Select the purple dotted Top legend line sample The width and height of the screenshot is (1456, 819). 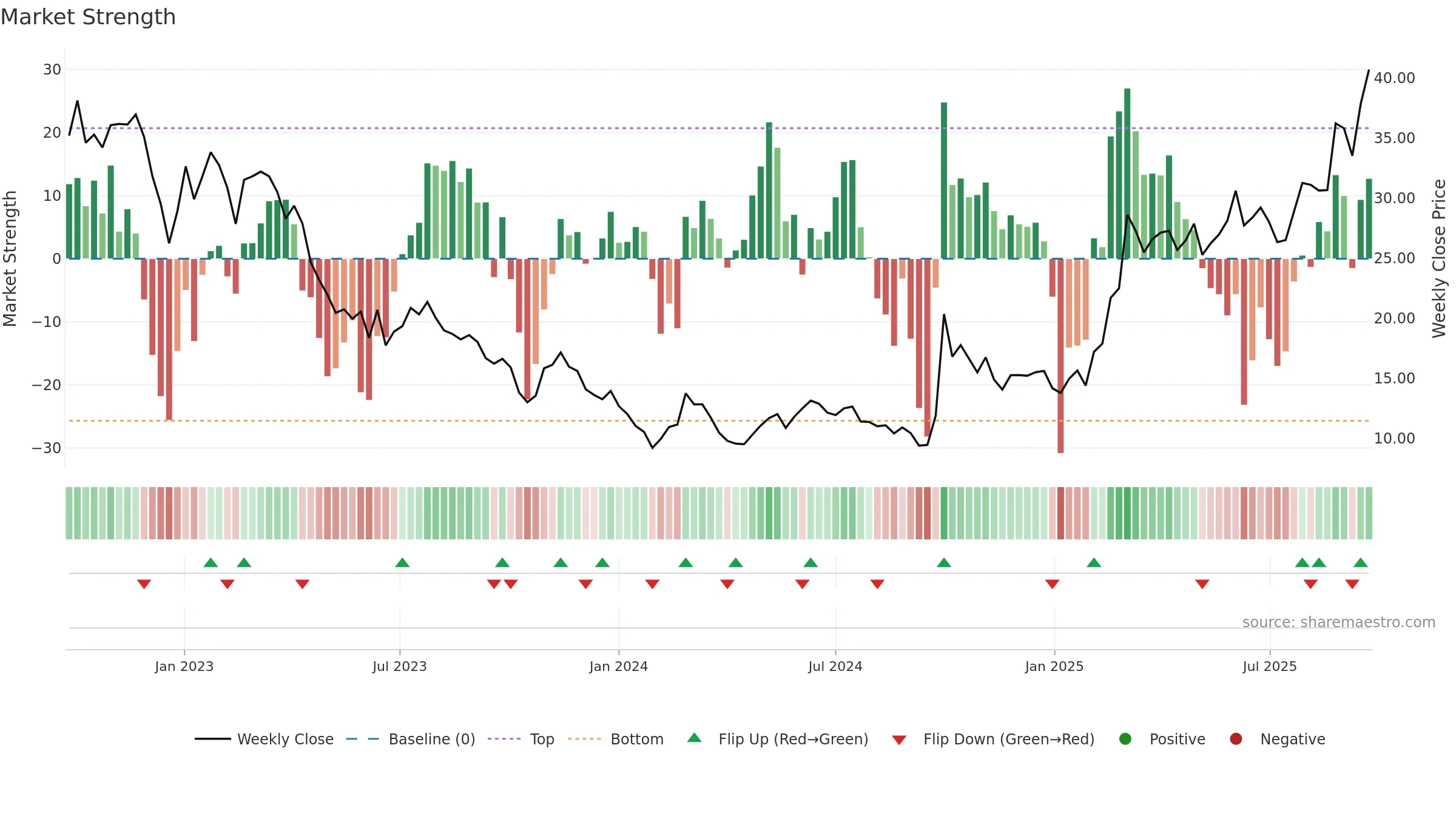click(x=504, y=739)
